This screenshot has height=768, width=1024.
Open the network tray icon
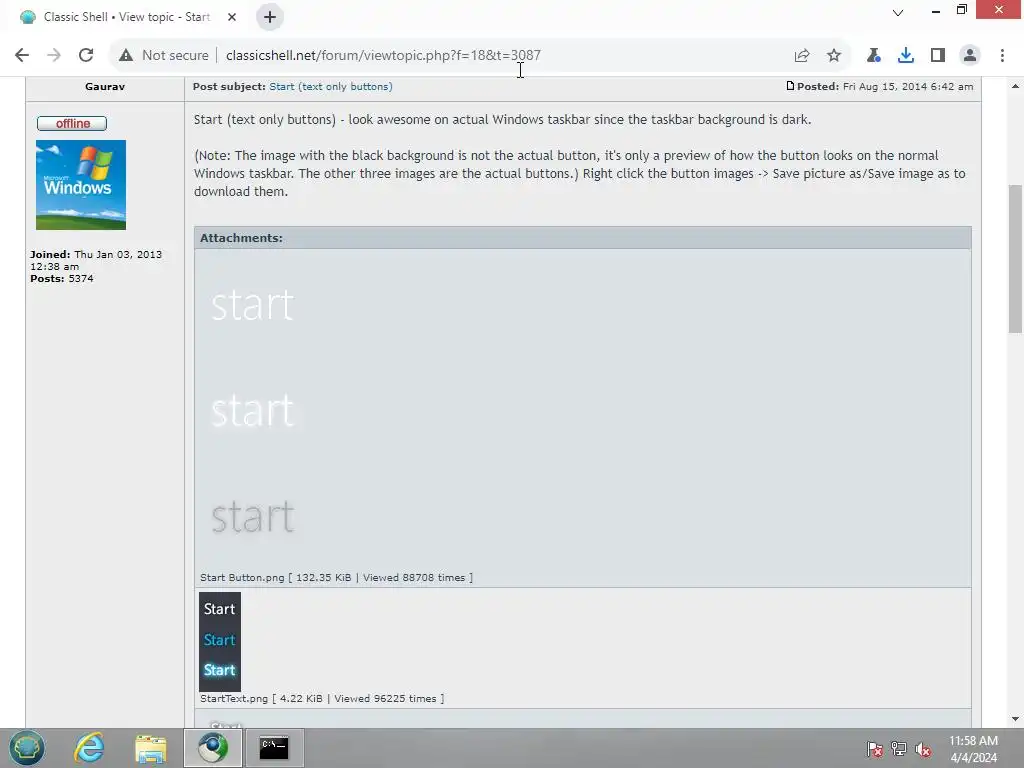point(899,749)
